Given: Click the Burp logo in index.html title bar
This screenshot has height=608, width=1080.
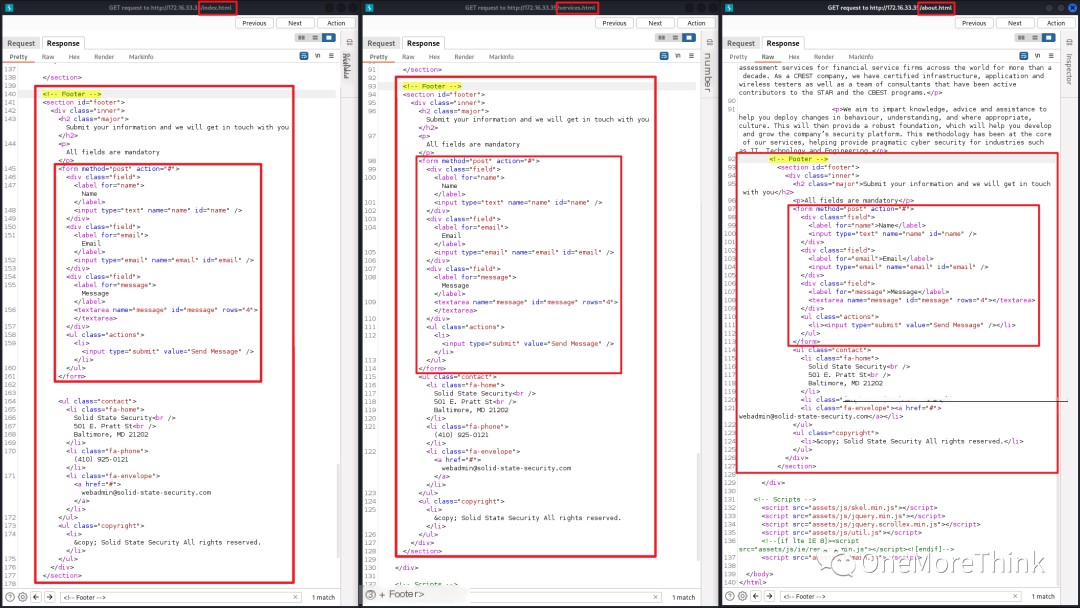Looking at the screenshot, I should [10, 8].
